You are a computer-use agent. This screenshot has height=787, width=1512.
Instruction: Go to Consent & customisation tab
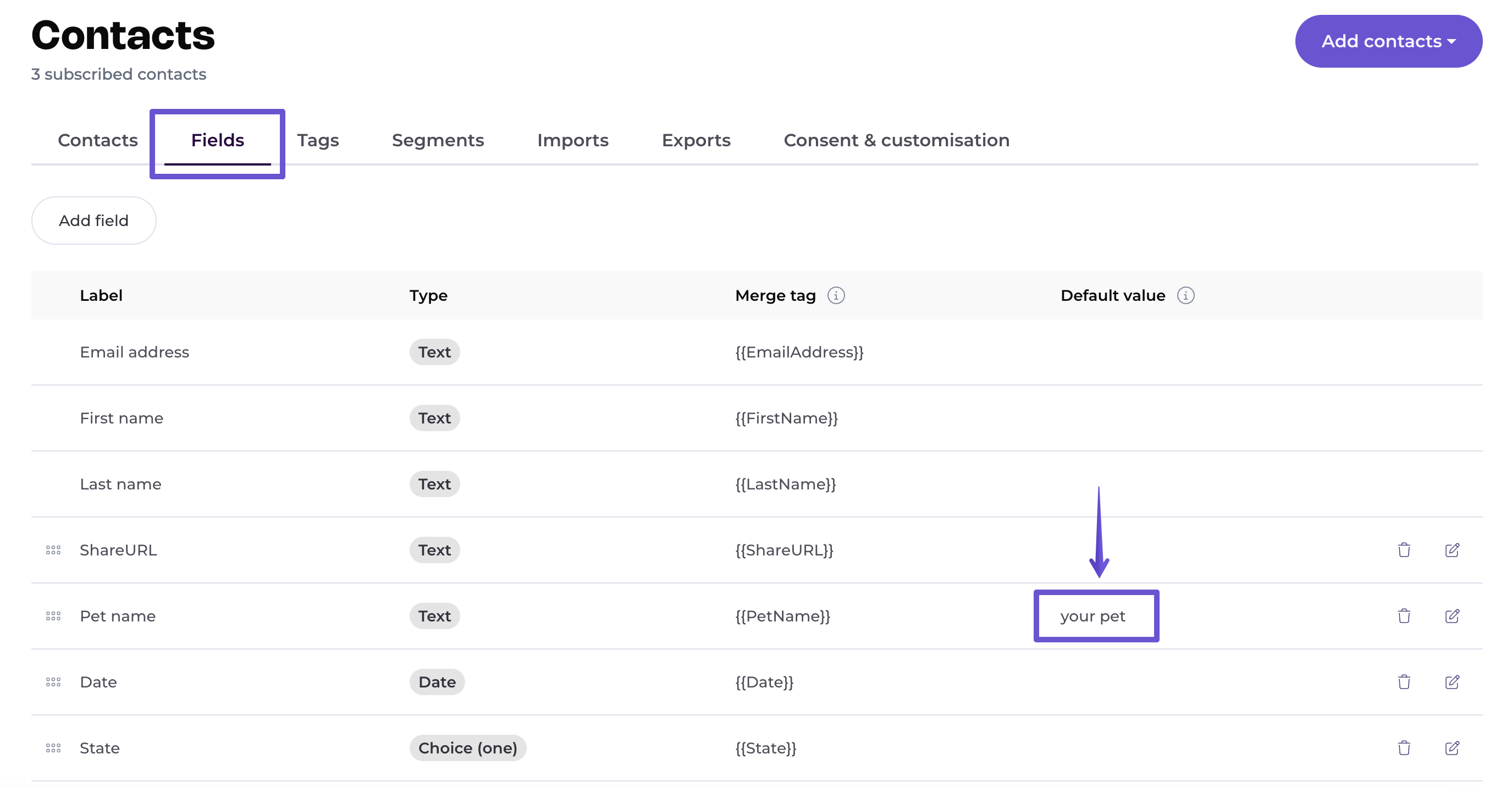pos(896,140)
